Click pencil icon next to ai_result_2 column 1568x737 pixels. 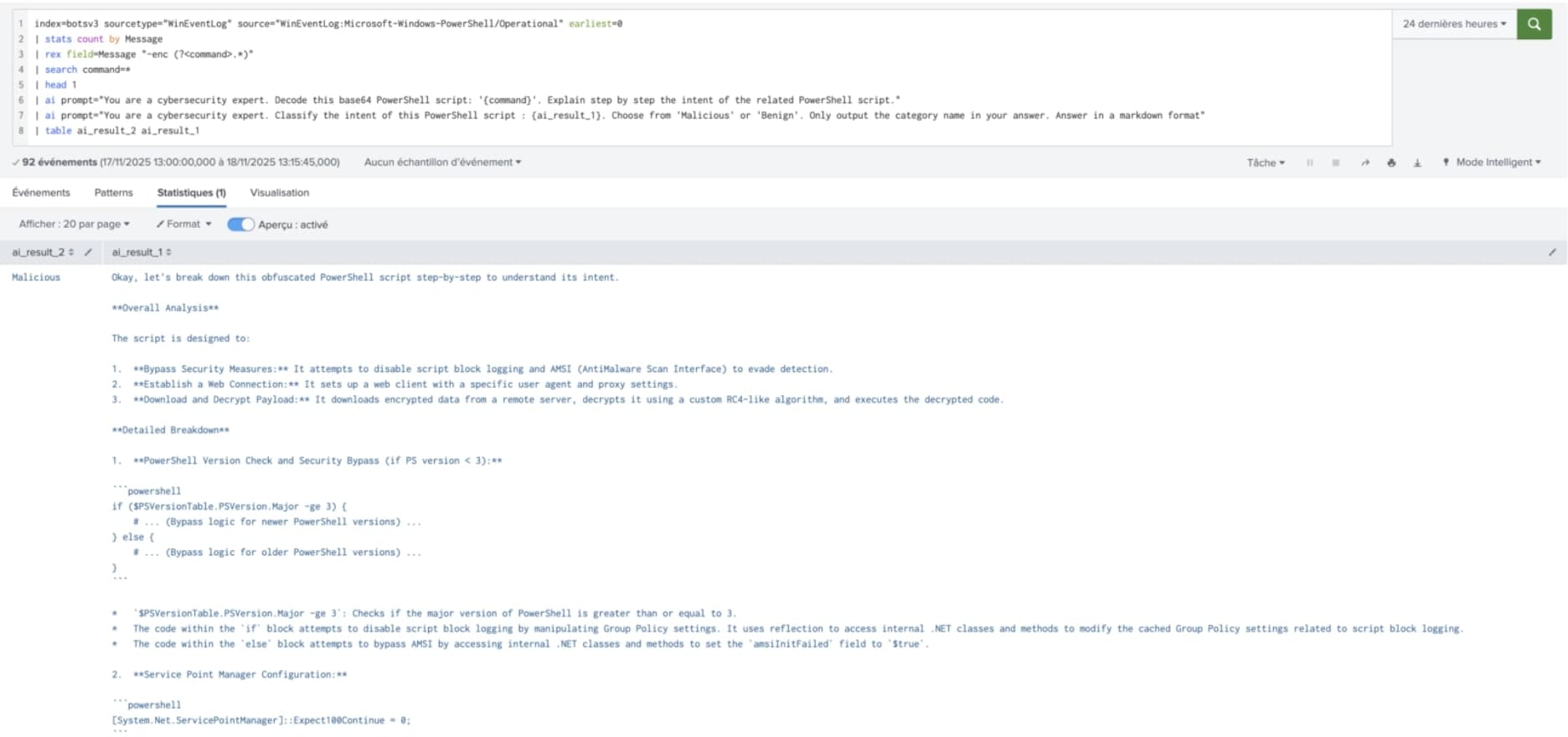88,252
